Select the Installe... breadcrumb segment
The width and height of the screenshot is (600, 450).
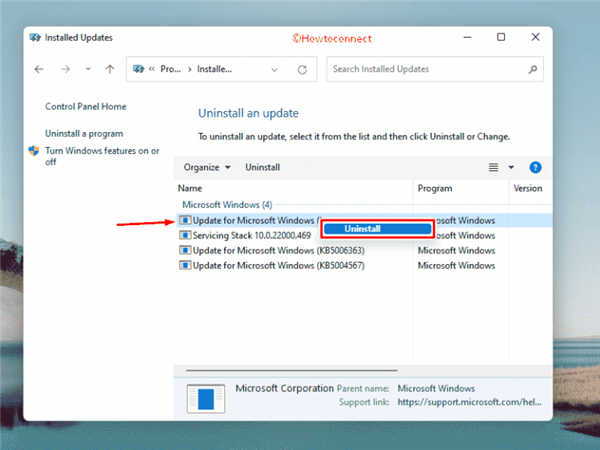[x=214, y=69]
